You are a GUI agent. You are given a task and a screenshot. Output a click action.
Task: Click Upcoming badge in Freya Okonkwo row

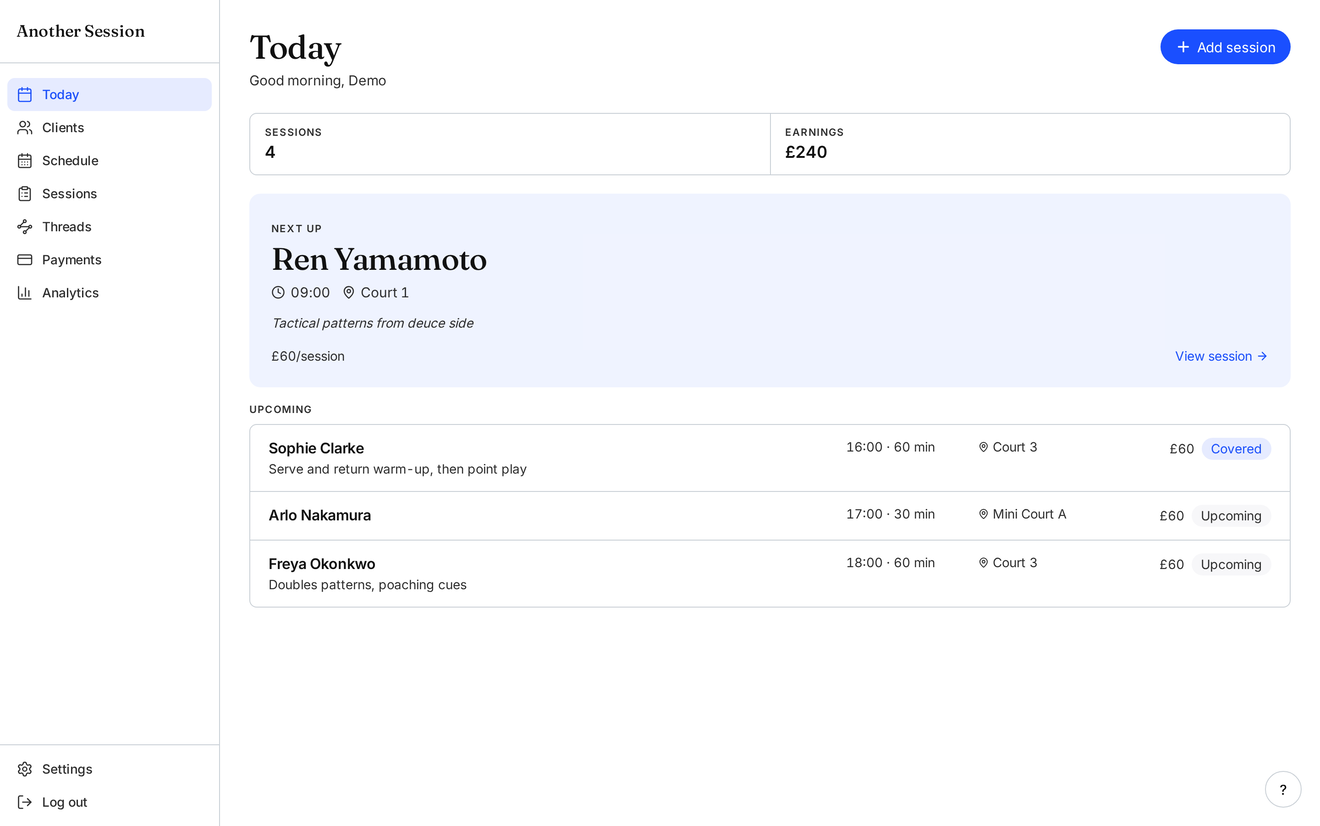1231,564
